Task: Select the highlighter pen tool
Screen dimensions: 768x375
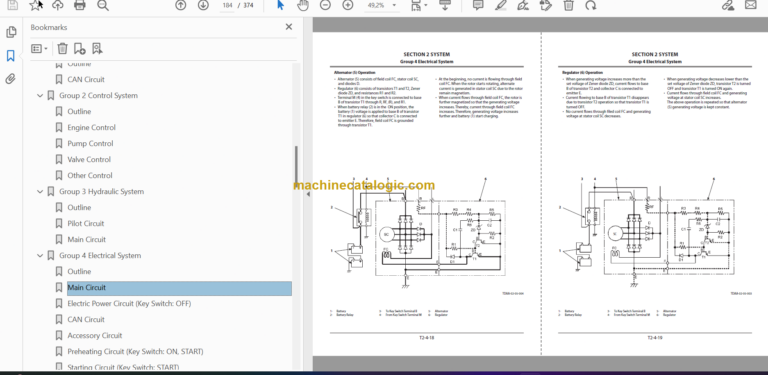Action: tap(501, 5)
